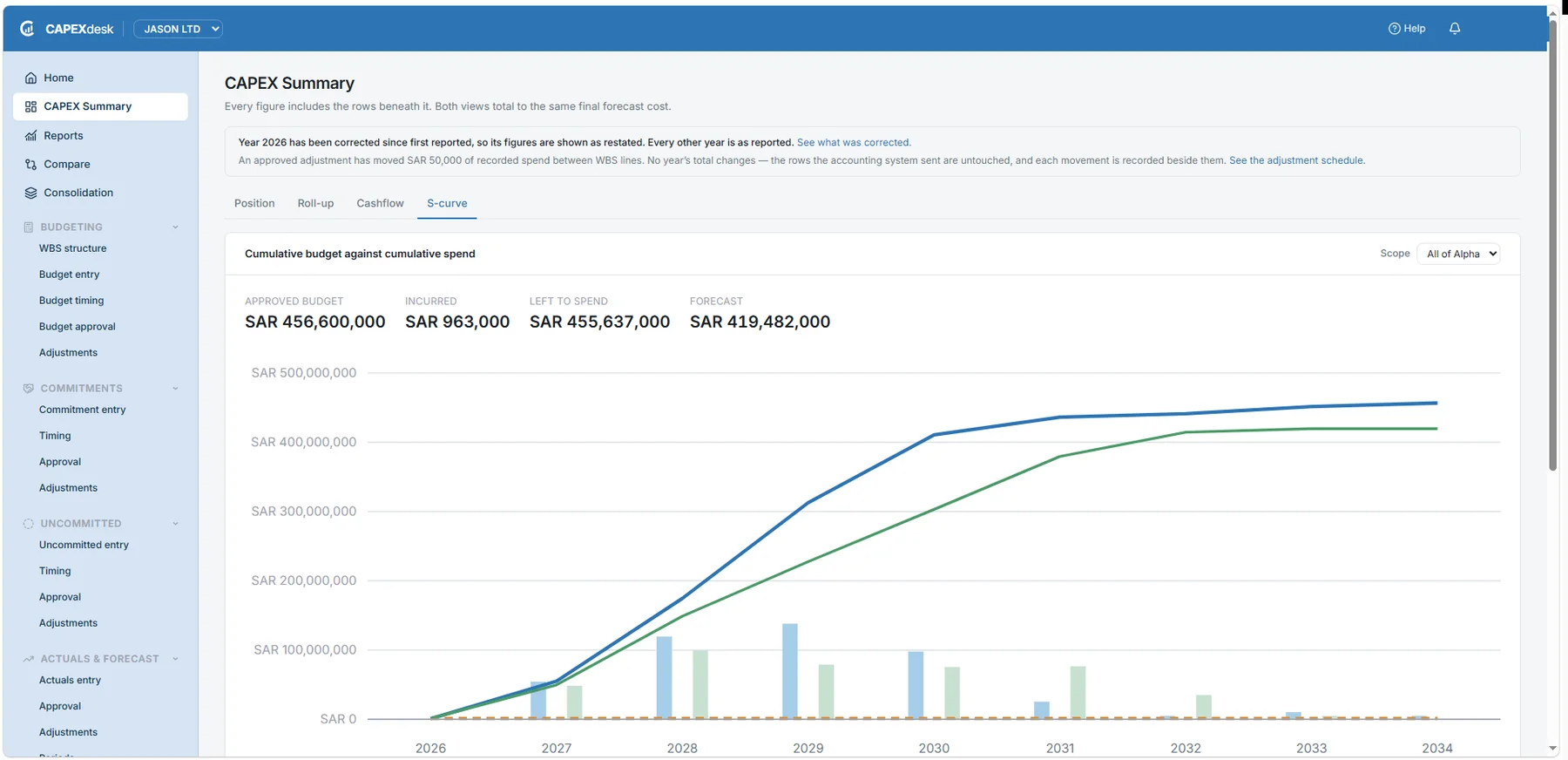Open Commitment entry page

tap(83, 410)
